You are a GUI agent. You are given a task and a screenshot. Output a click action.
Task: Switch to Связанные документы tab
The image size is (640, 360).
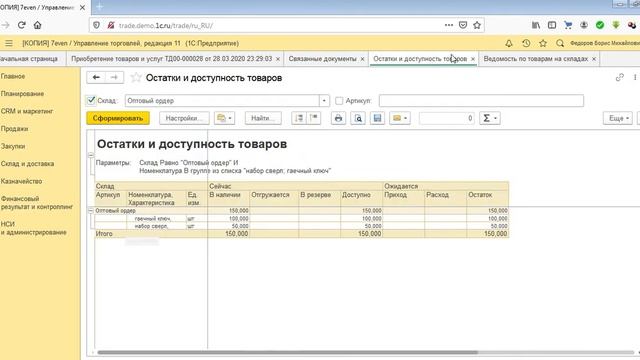tap(322, 59)
